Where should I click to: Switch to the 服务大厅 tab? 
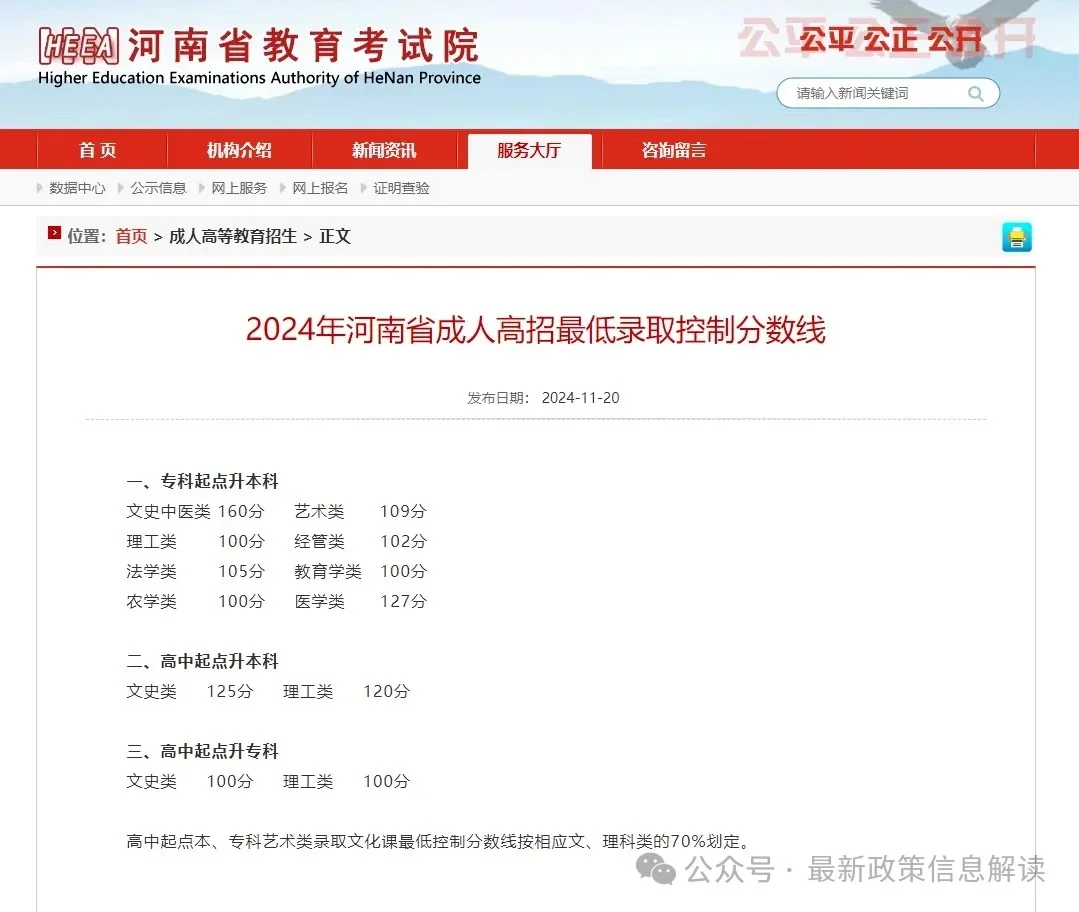[x=530, y=150]
